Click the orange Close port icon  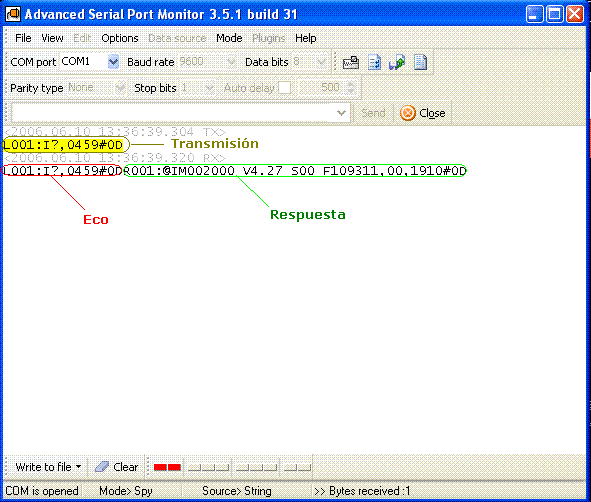407,113
